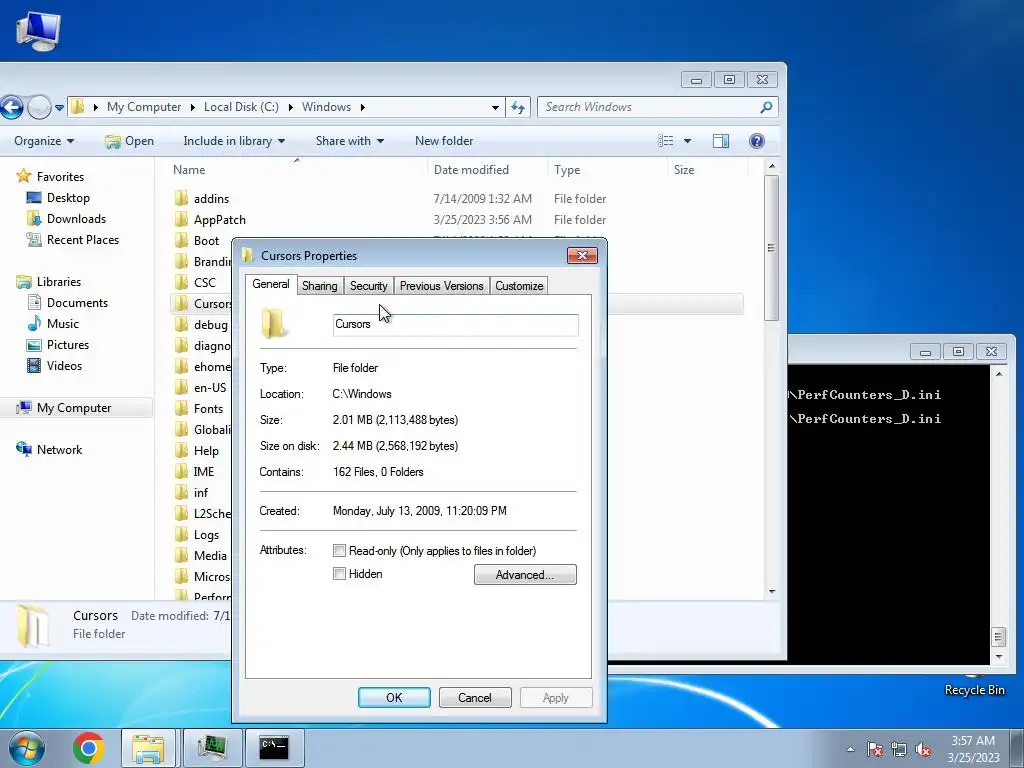
Task: Open Music library
Action: (63, 324)
